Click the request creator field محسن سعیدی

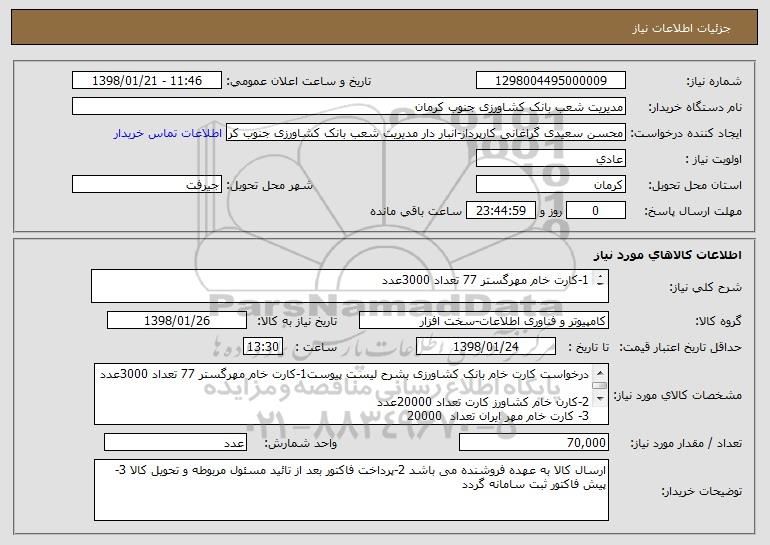click(x=426, y=133)
